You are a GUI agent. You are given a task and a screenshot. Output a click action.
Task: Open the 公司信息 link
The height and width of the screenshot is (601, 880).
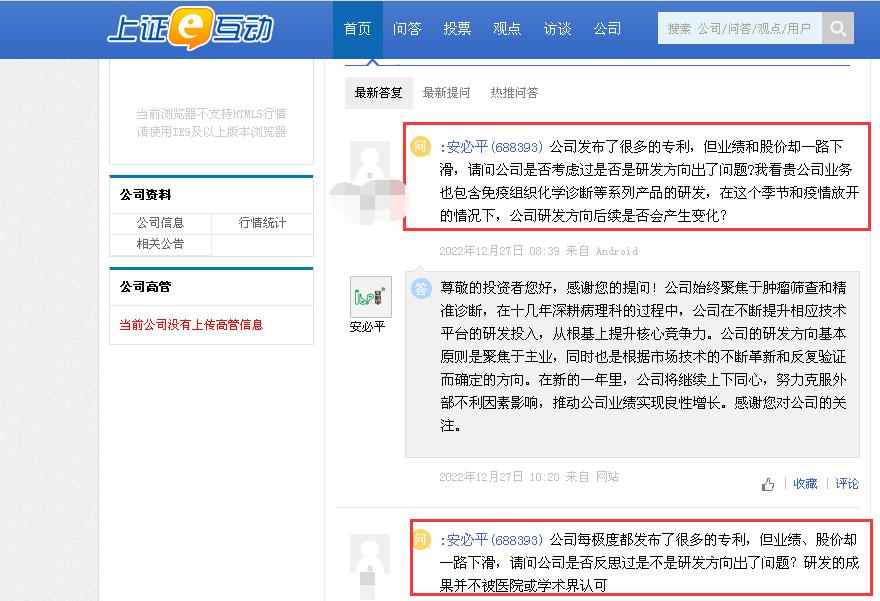click(x=161, y=223)
